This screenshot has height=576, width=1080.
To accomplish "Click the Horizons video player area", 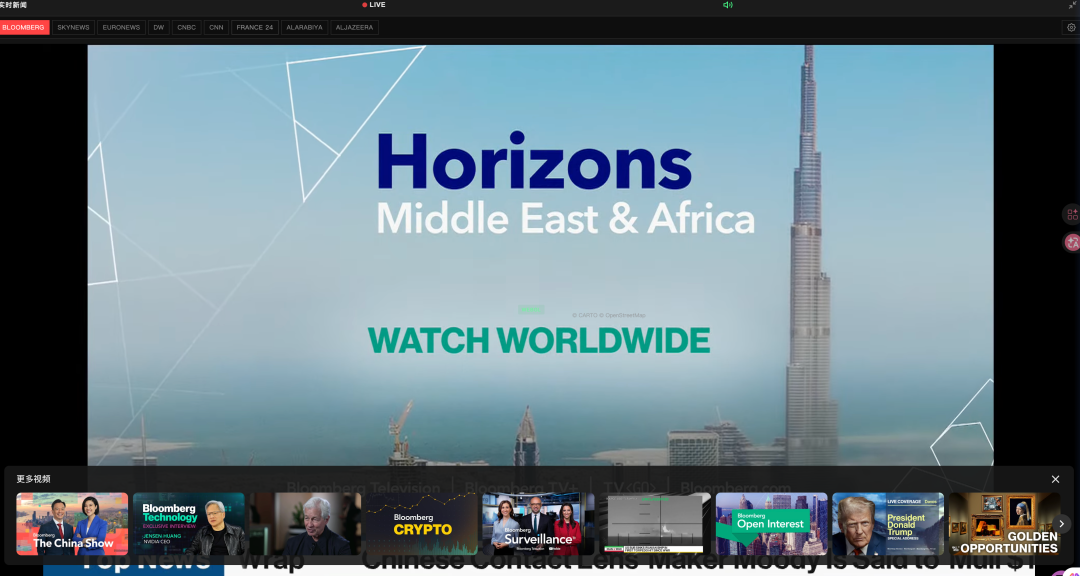I will coord(540,255).
